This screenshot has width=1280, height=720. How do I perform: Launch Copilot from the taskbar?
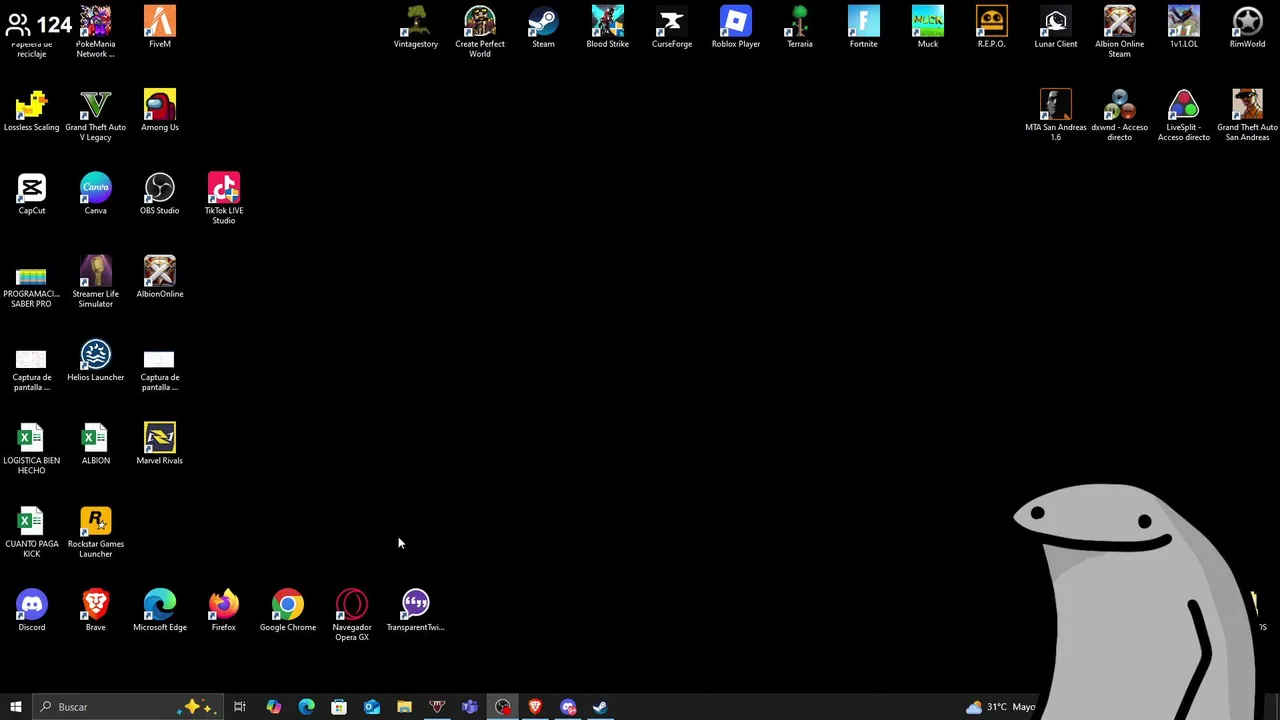click(273, 707)
